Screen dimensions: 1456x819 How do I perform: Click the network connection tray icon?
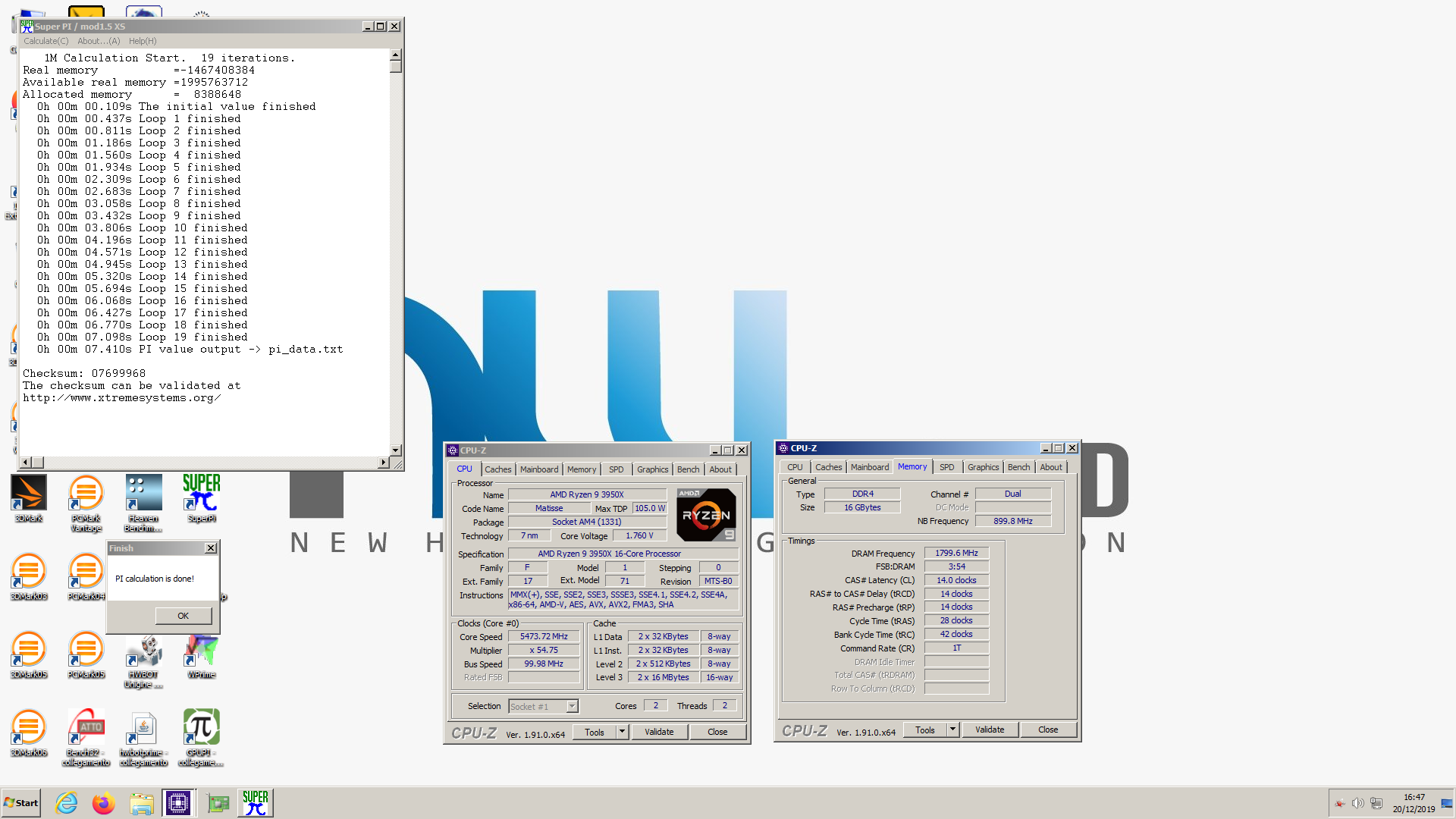(1376, 803)
